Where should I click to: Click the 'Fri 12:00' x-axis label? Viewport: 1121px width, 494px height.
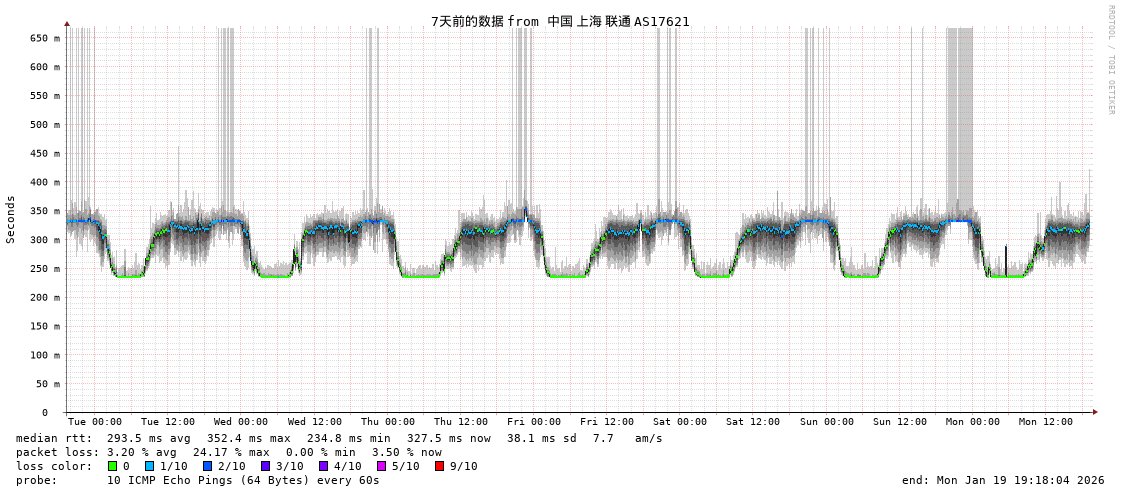click(x=607, y=422)
